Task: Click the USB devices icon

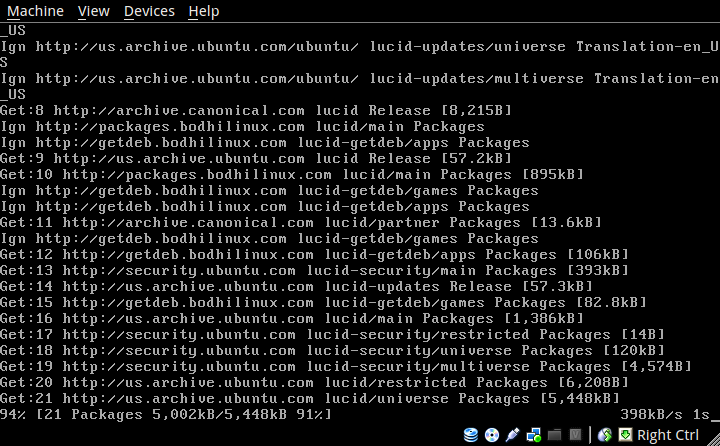Action: tap(512, 435)
